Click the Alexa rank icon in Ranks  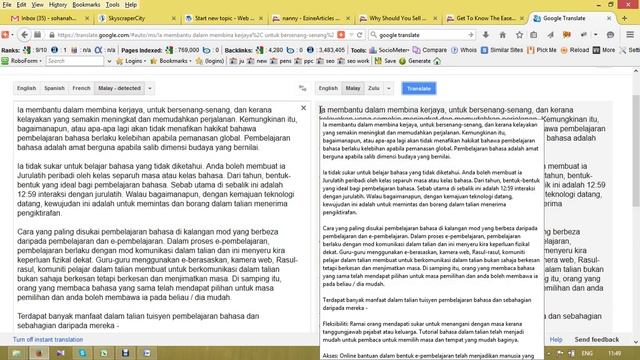tap(54, 50)
